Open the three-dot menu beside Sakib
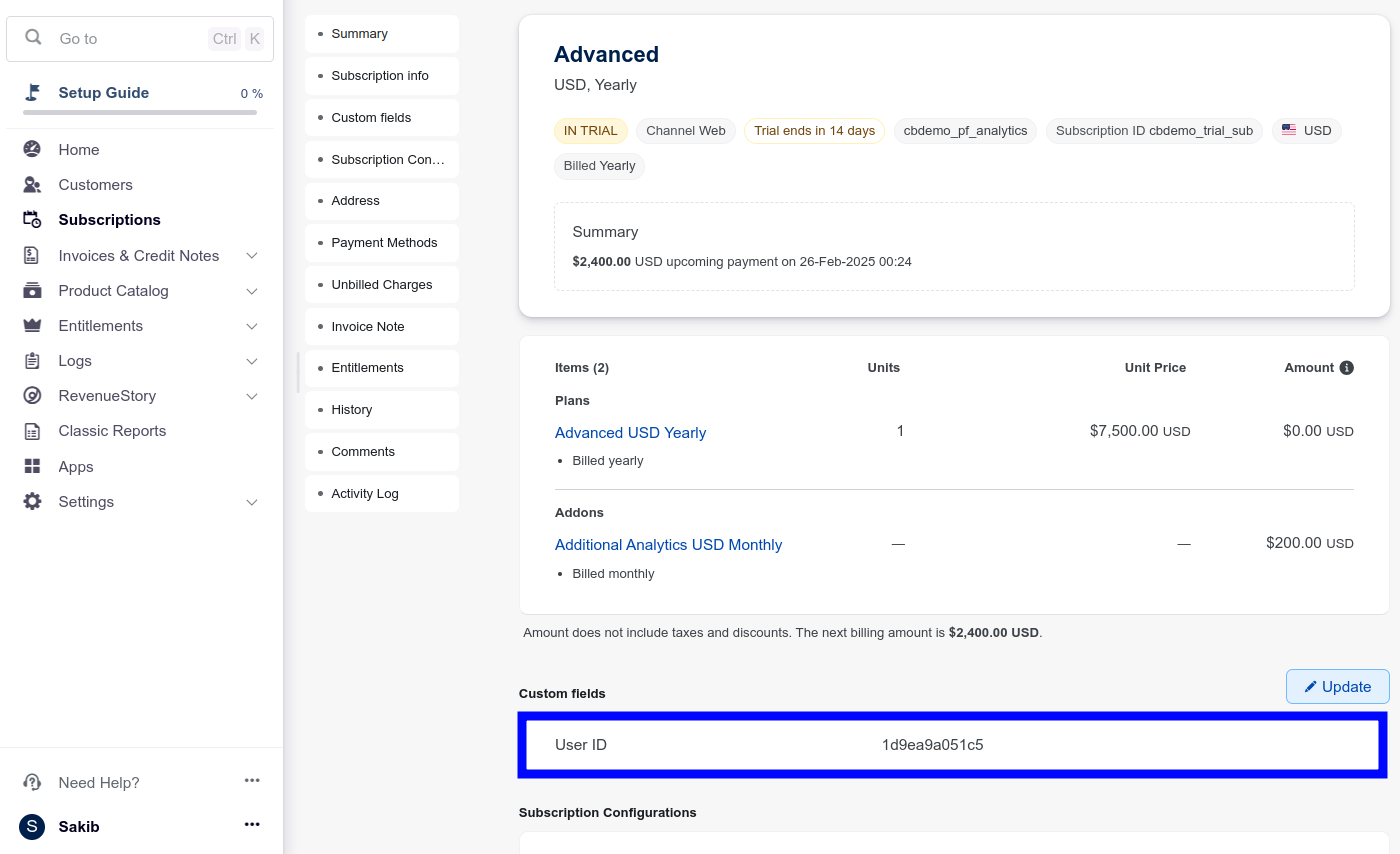Screen dimensions: 1400x854 tap(252, 825)
